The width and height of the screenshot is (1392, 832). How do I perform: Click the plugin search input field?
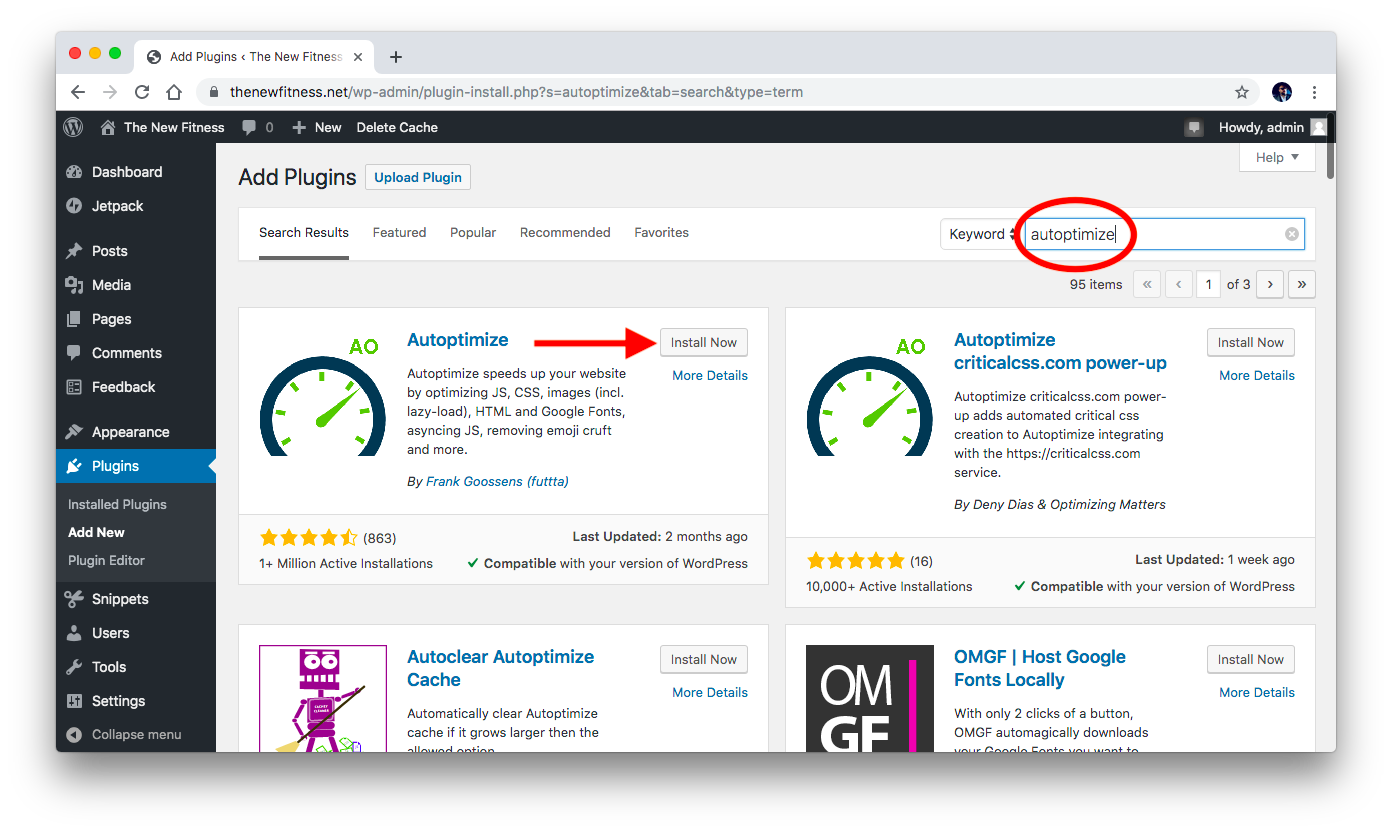point(1165,234)
